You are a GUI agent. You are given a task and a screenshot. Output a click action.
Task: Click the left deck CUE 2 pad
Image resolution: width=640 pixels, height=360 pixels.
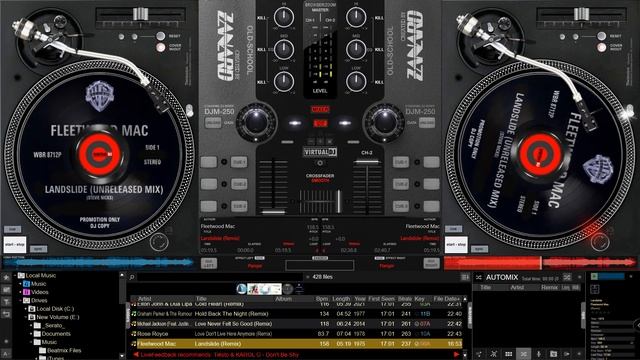(239, 184)
